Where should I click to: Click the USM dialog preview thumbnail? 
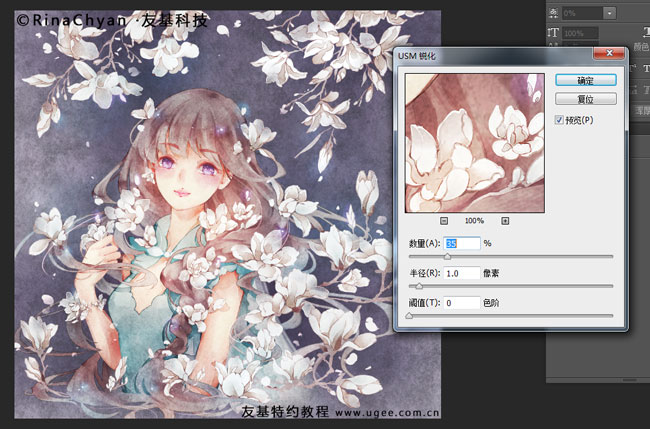(475, 143)
